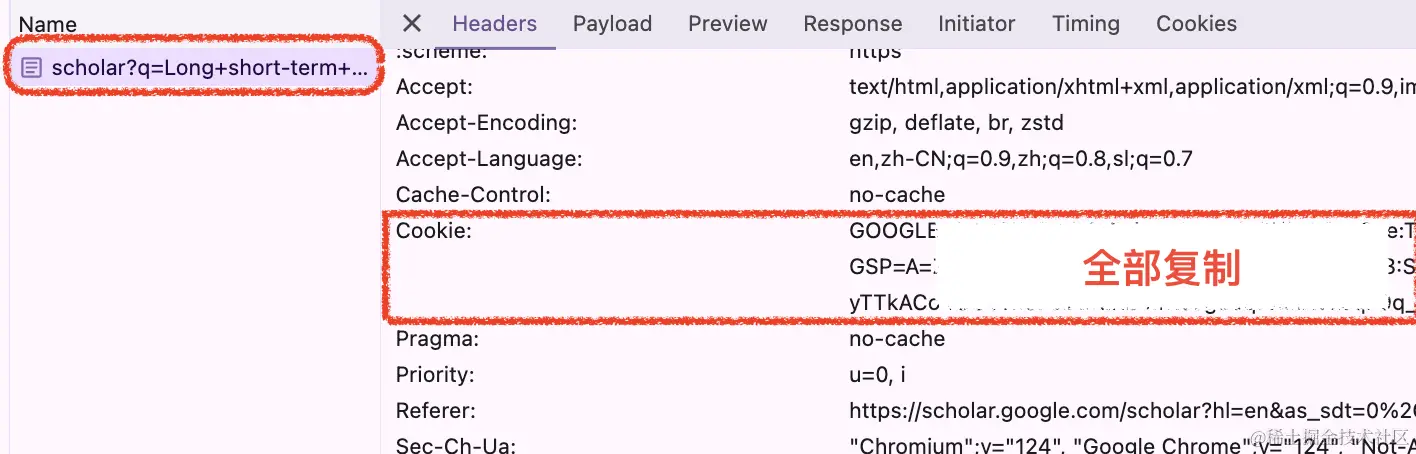Click the Priority value u=0, i

point(877,375)
